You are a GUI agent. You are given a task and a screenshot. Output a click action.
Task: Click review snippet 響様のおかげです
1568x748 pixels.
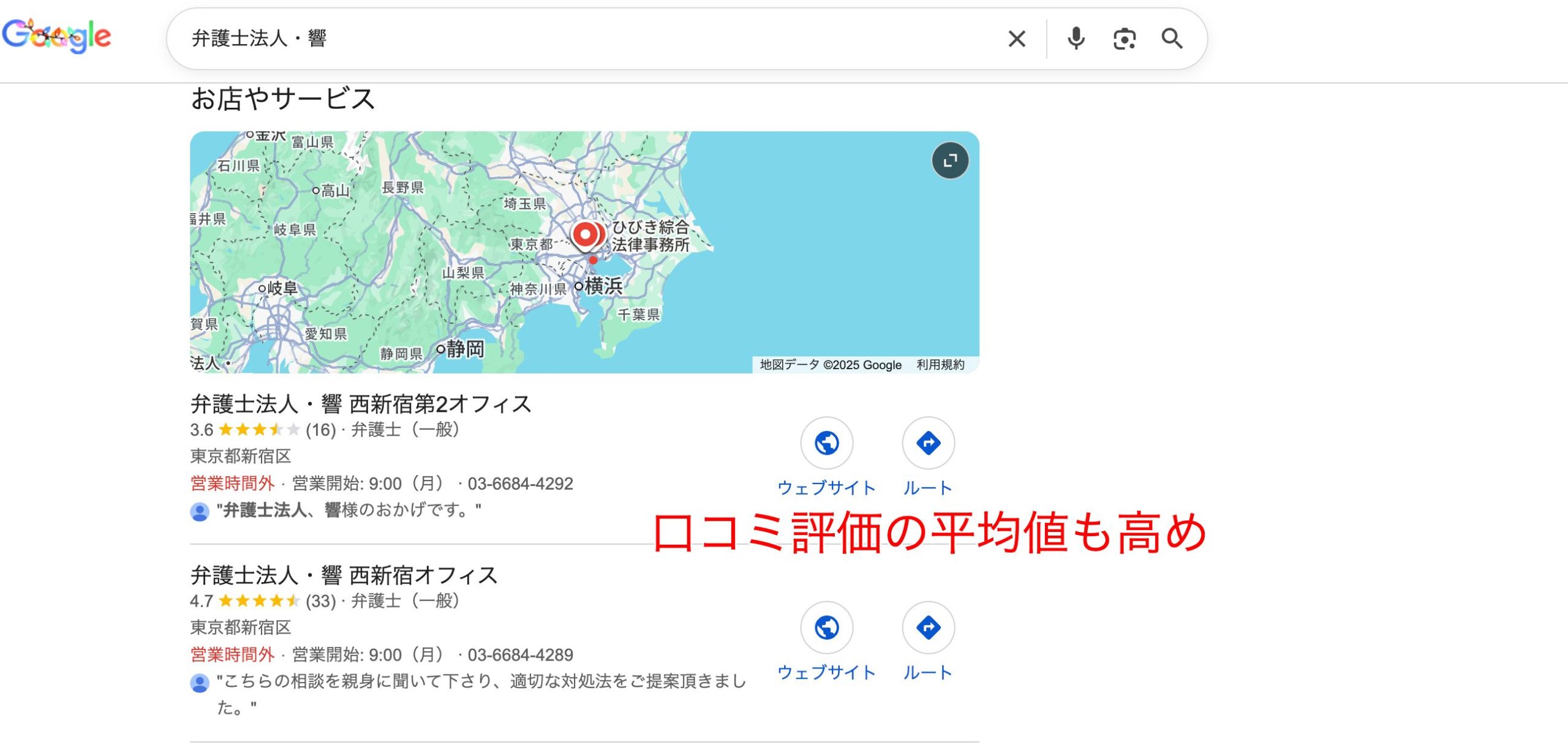pyautogui.click(x=349, y=510)
